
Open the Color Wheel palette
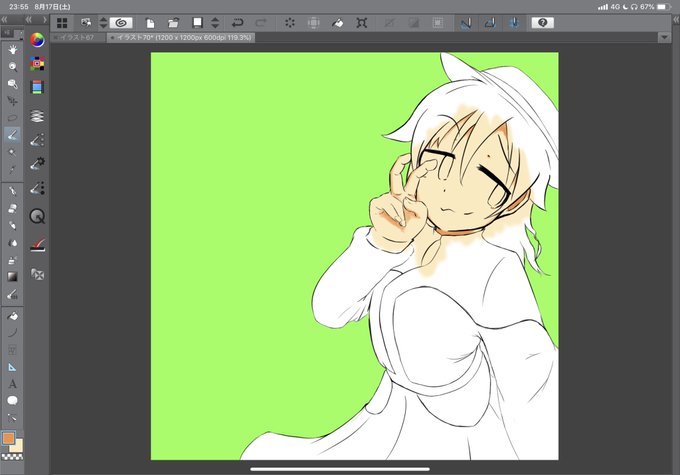point(37,40)
